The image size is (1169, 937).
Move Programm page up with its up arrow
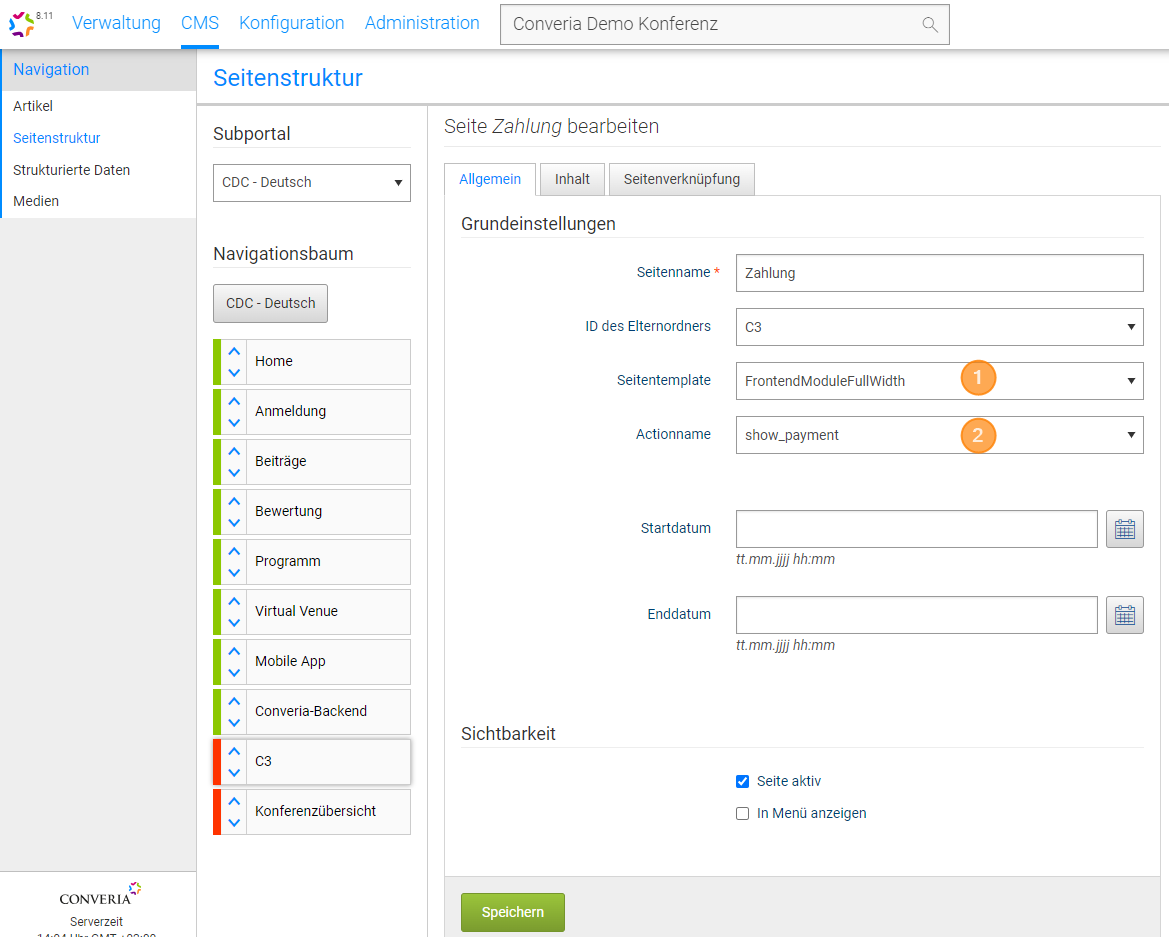coord(234,551)
